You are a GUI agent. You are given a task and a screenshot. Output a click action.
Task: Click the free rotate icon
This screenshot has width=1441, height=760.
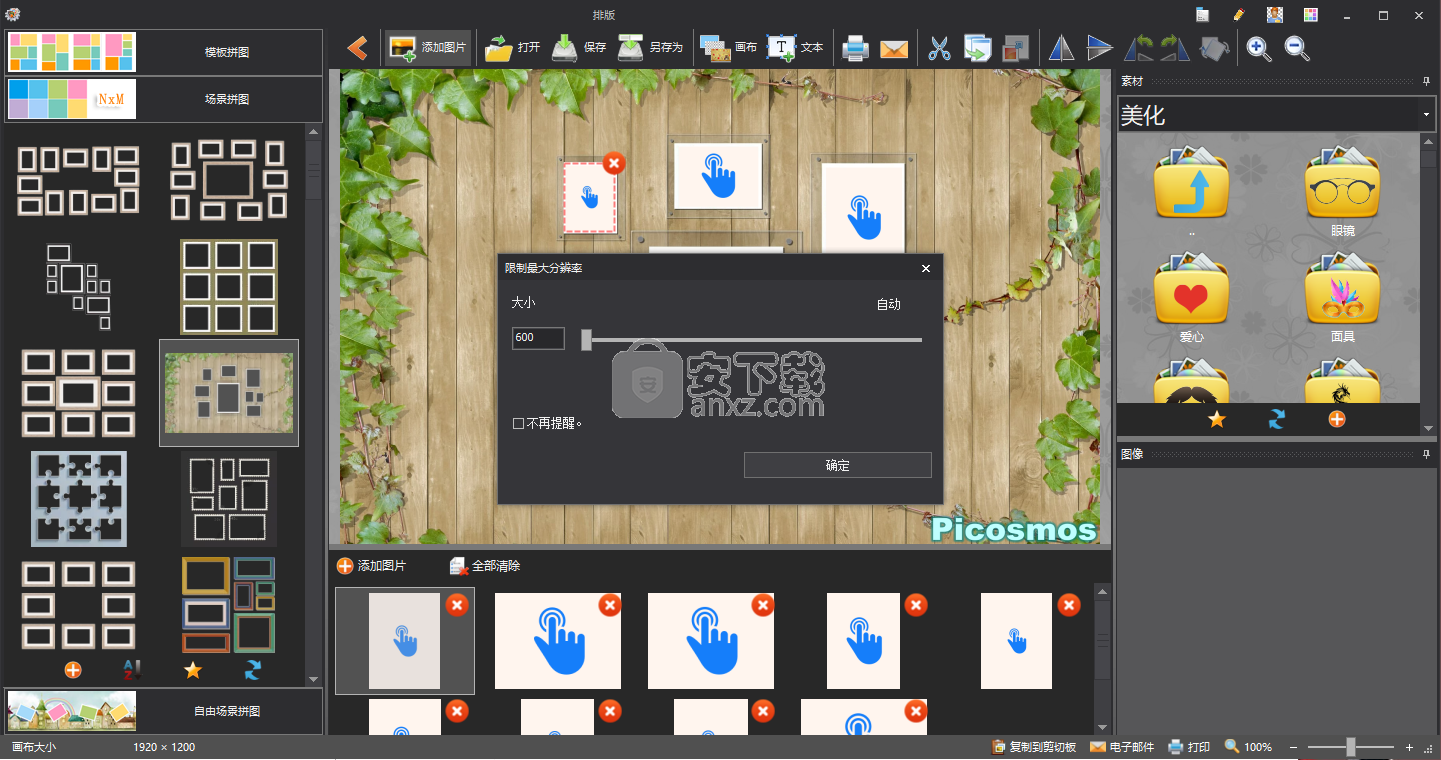pyautogui.click(x=1213, y=48)
